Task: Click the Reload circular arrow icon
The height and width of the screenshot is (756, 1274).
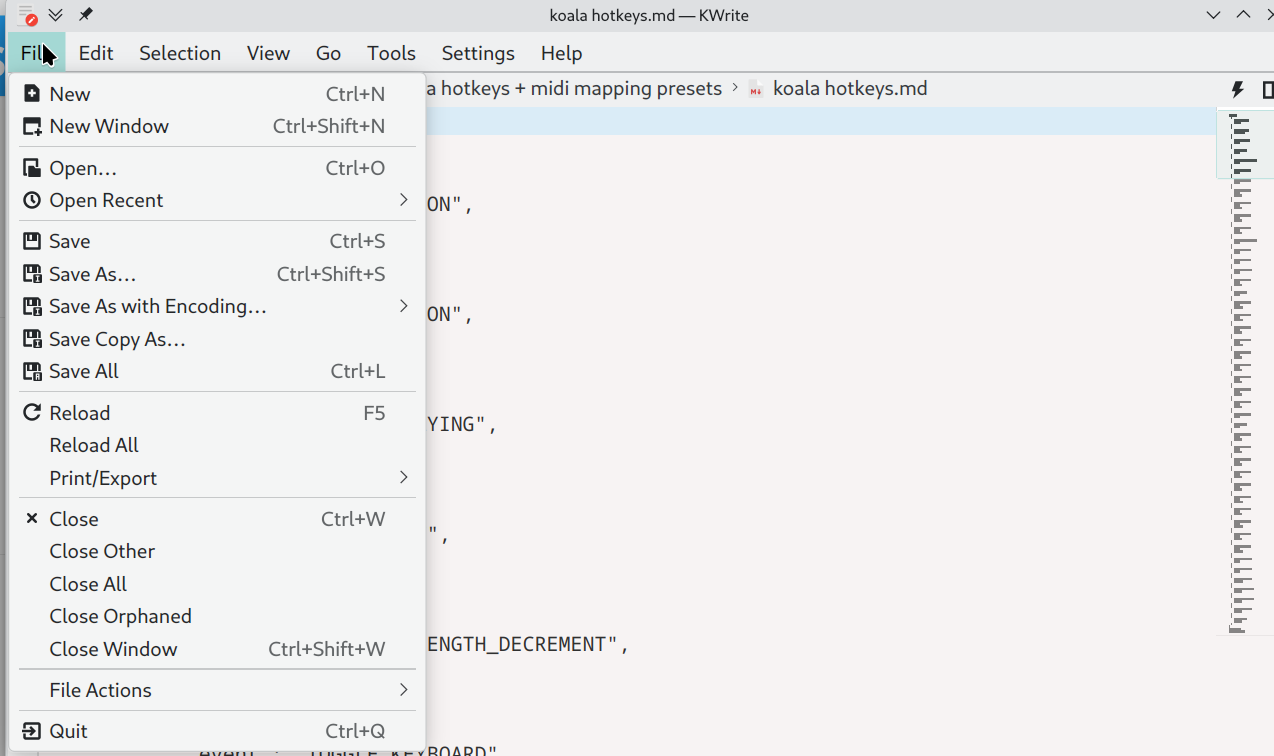Action: [x=32, y=413]
